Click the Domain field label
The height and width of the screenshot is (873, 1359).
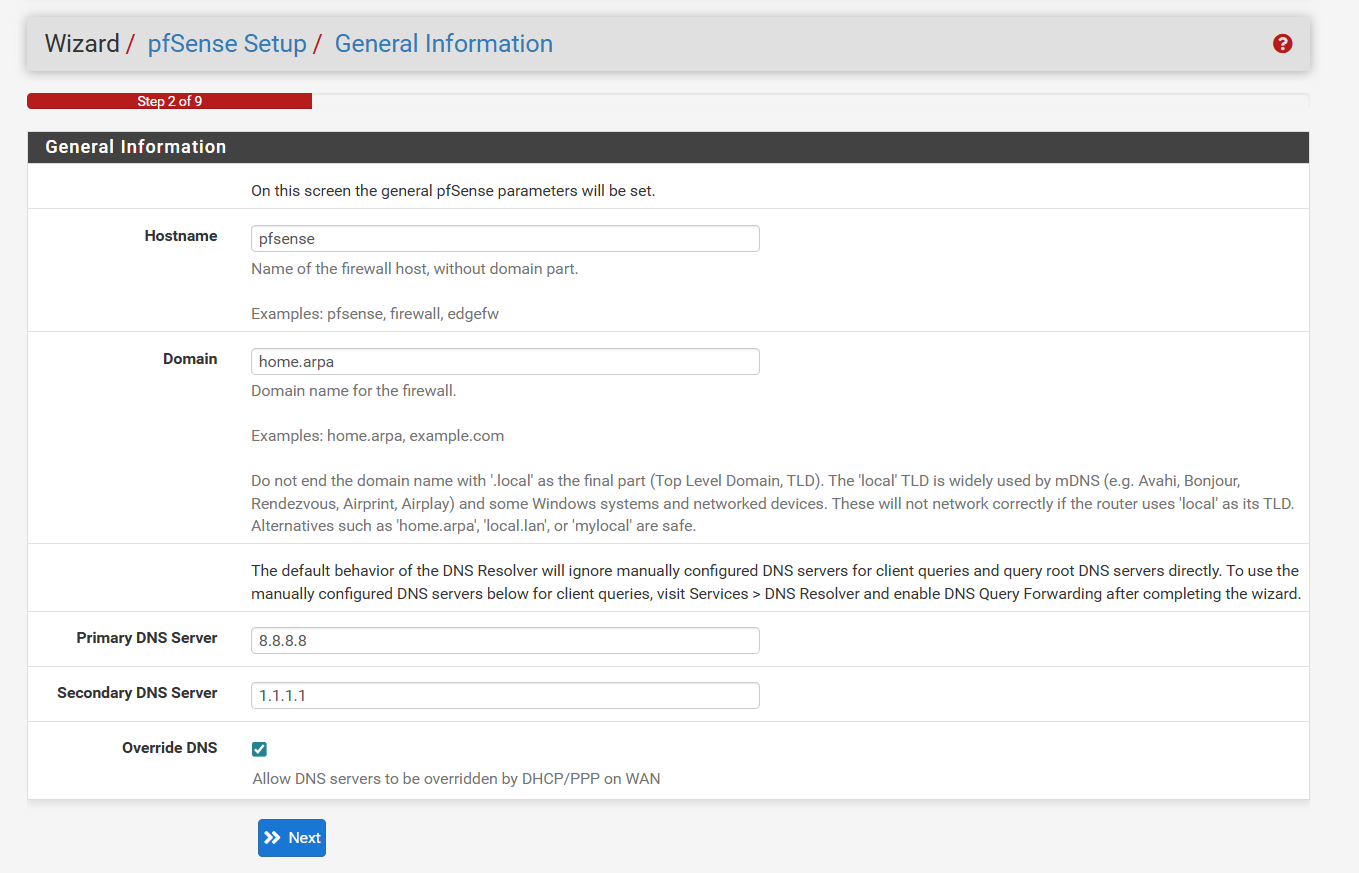(x=190, y=359)
